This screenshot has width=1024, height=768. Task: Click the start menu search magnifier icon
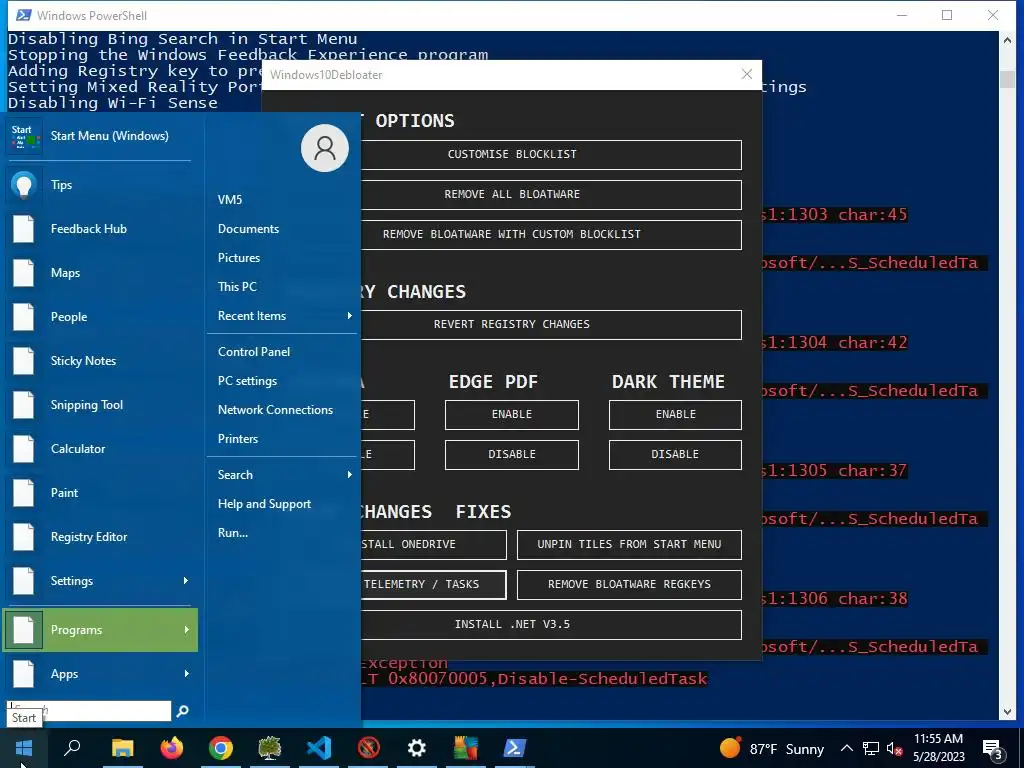183,711
